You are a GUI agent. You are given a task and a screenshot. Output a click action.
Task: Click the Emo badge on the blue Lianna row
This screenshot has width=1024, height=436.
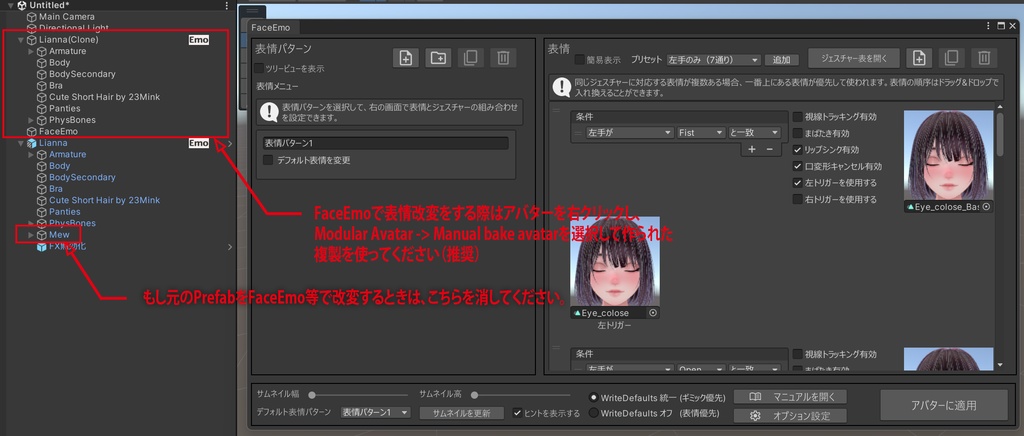click(x=199, y=143)
